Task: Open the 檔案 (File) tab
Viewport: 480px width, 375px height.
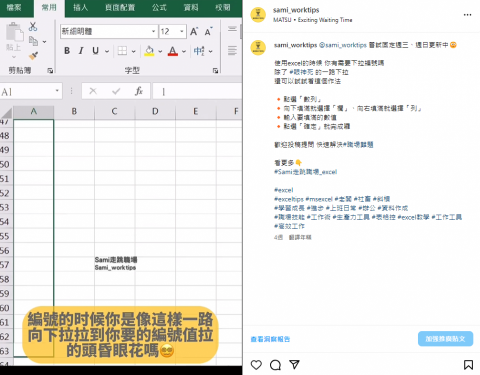Action: tap(14, 7)
